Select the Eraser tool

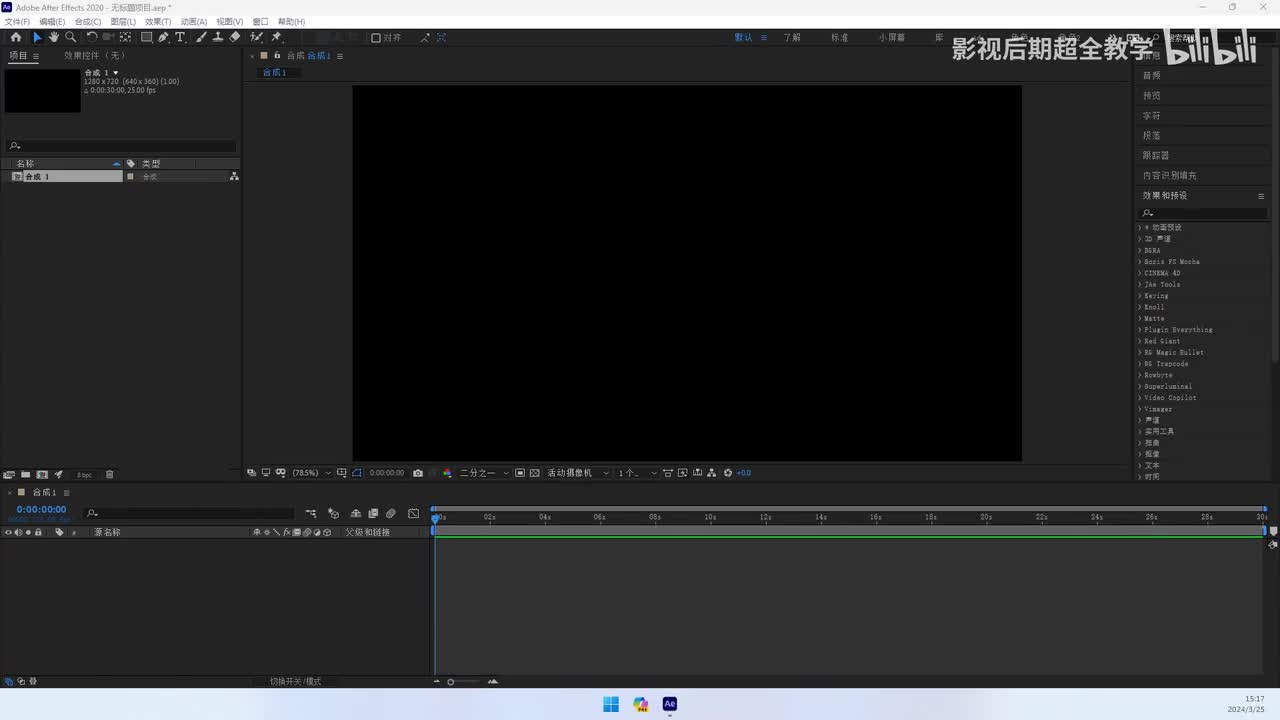[x=235, y=37]
